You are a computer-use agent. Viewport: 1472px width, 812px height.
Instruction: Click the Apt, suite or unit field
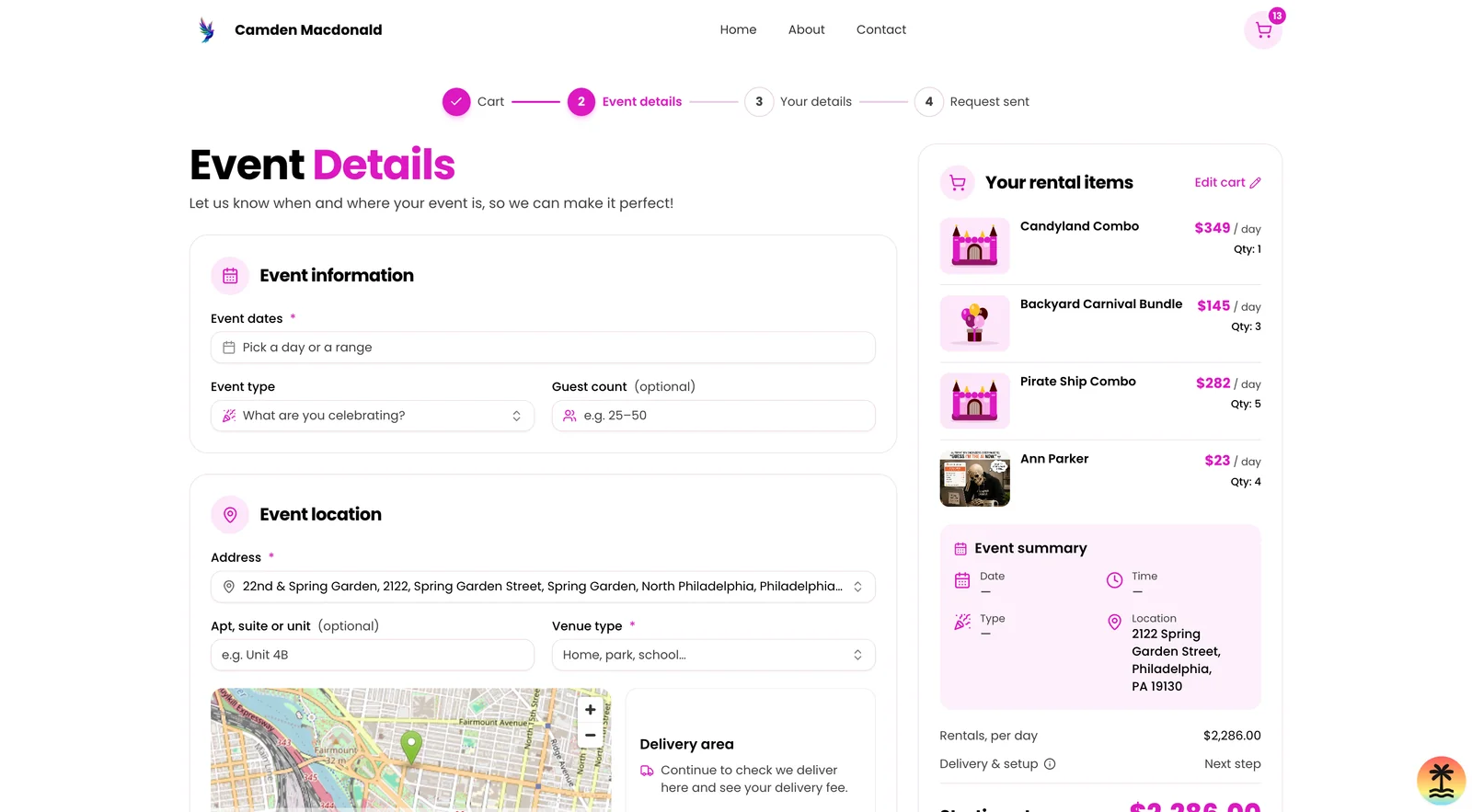coord(373,655)
